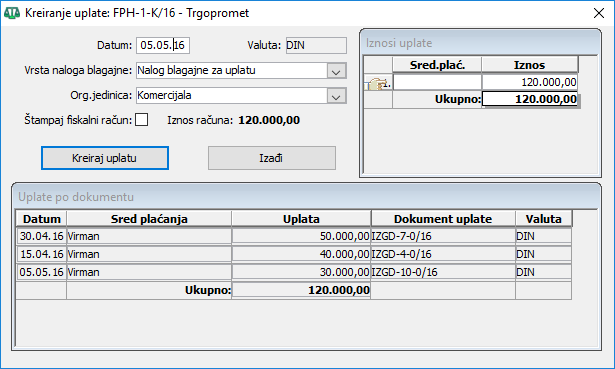Close the Kreiranje uplate window
This screenshot has height=369, width=615.
(x=599, y=13)
